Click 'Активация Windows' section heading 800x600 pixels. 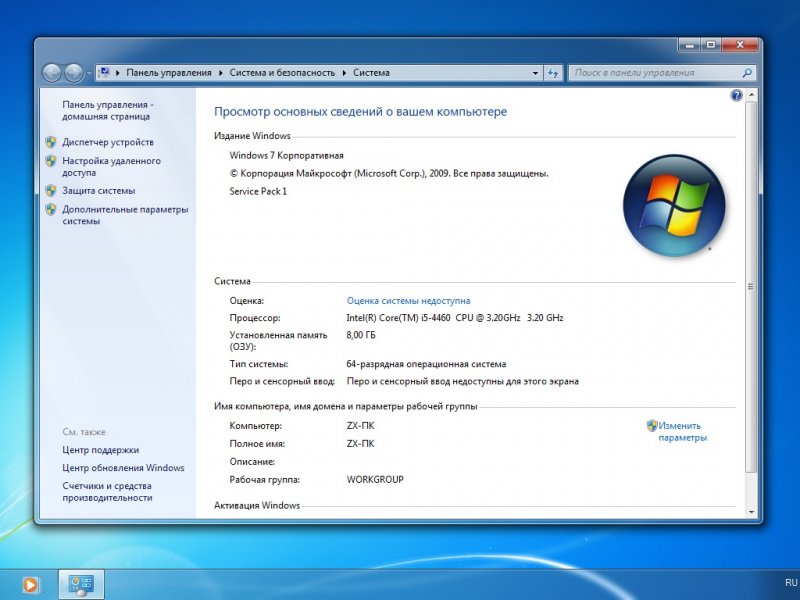point(257,506)
